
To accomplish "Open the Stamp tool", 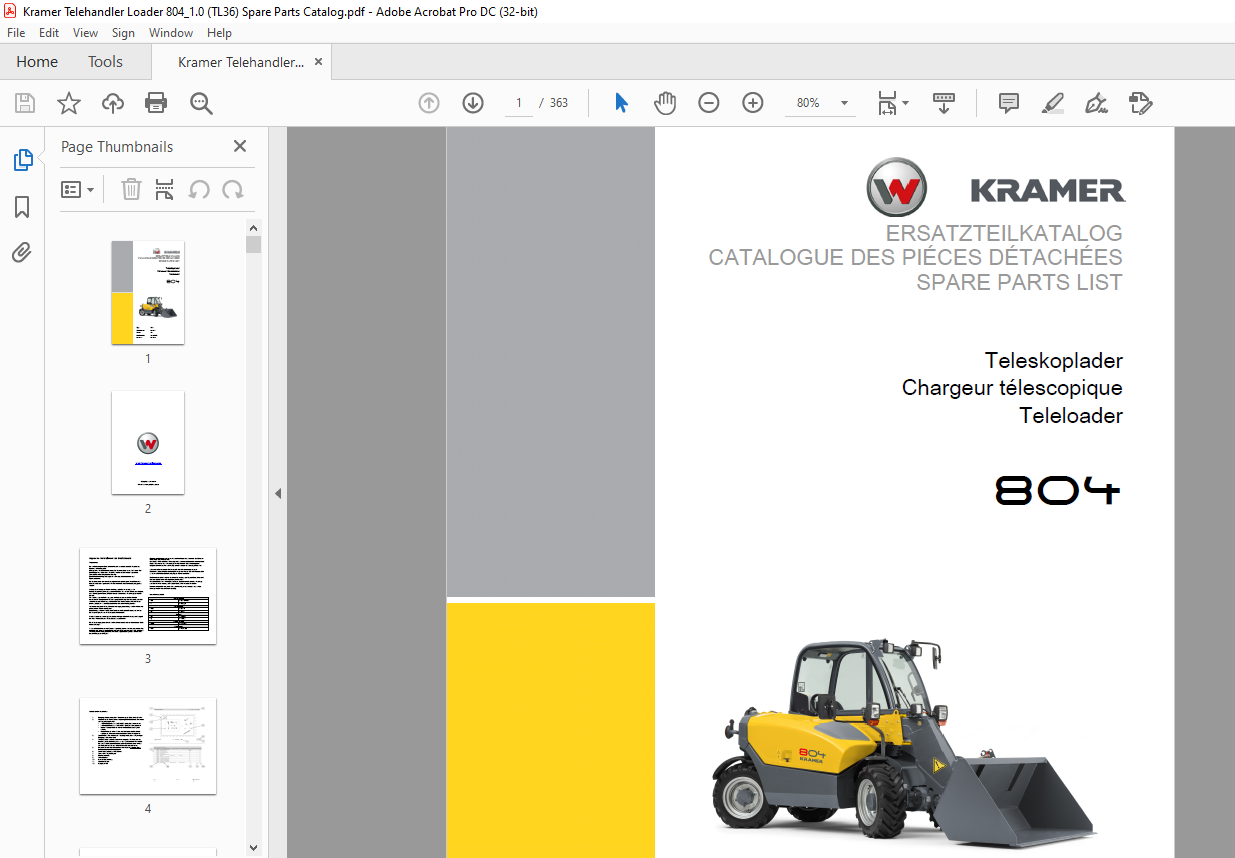I will pyautogui.click(x=1141, y=103).
